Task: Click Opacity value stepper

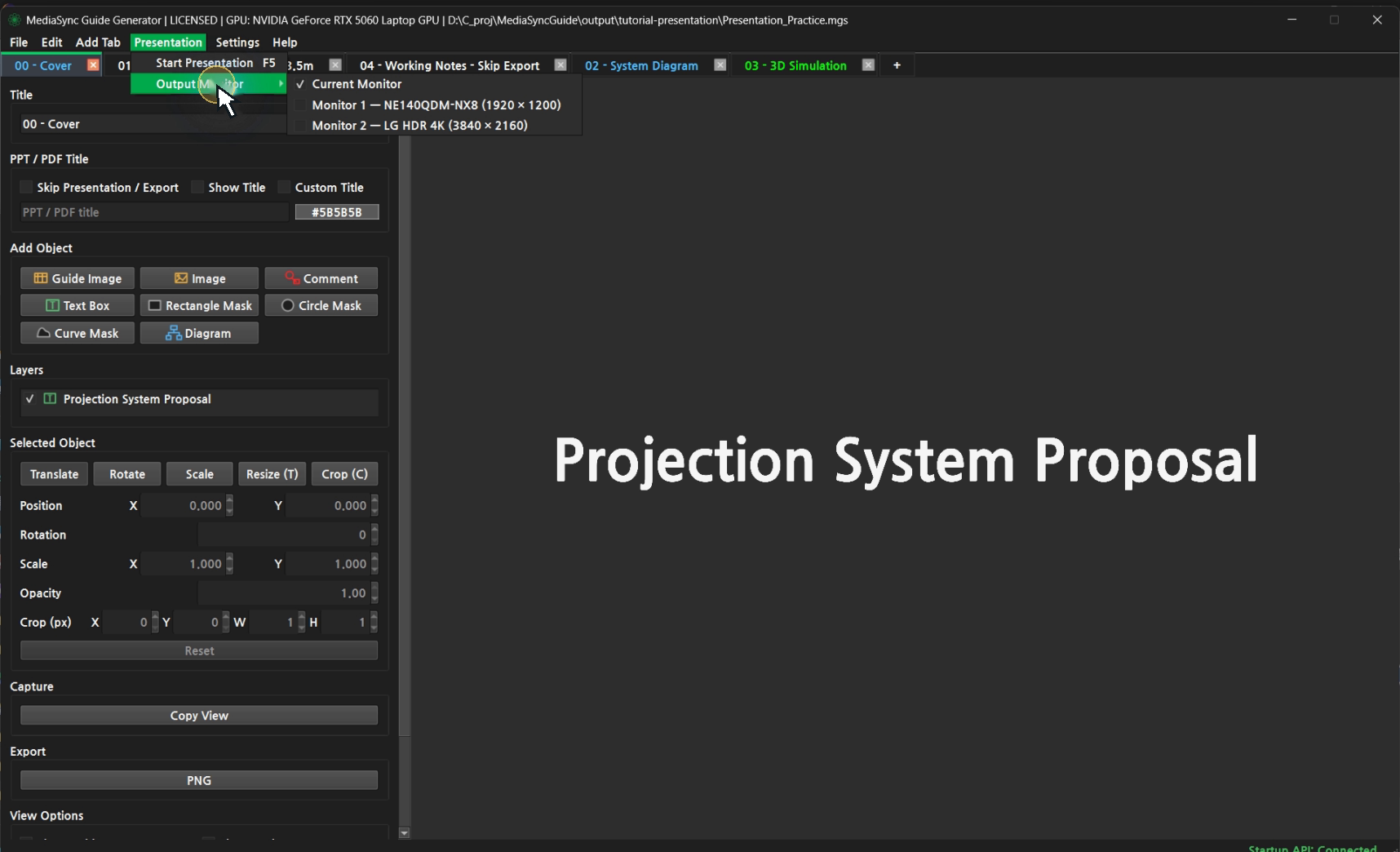Action: coord(374,593)
